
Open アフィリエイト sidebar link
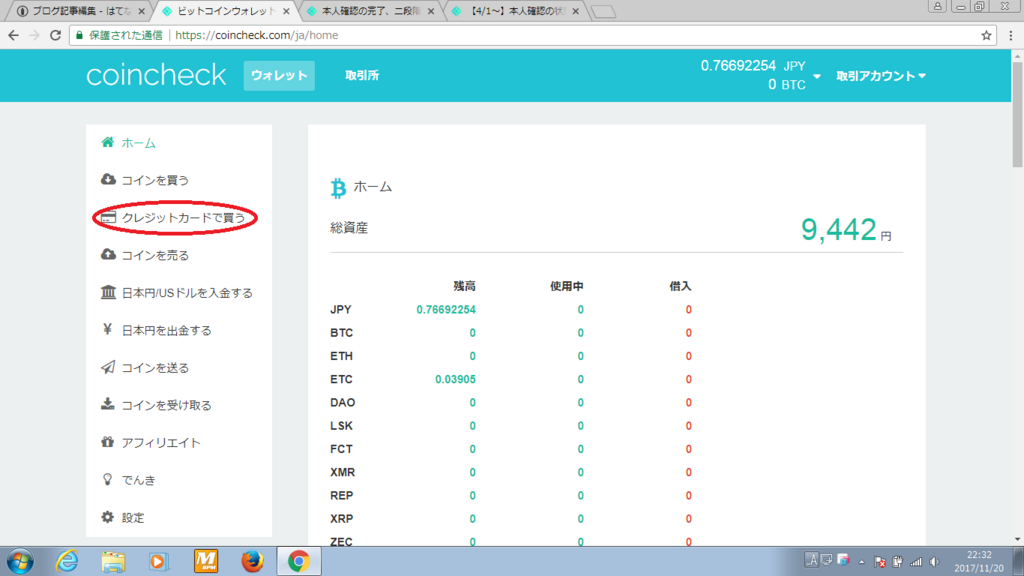click(x=161, y=442)
